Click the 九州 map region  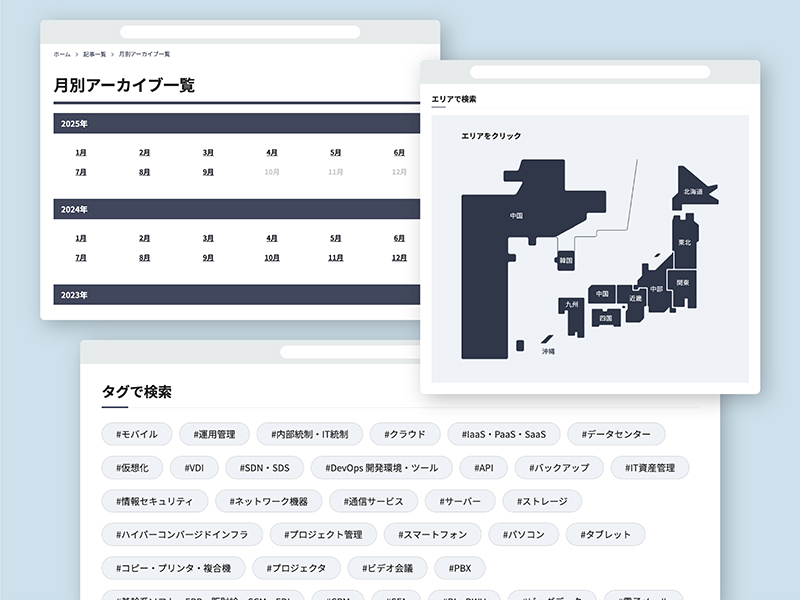point(572,304)
